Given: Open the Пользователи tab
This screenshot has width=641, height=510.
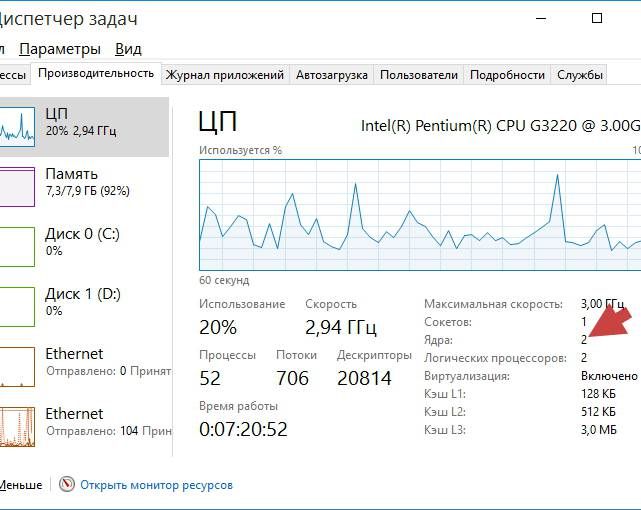Looking at the screenshot, I should pos(419,75).
